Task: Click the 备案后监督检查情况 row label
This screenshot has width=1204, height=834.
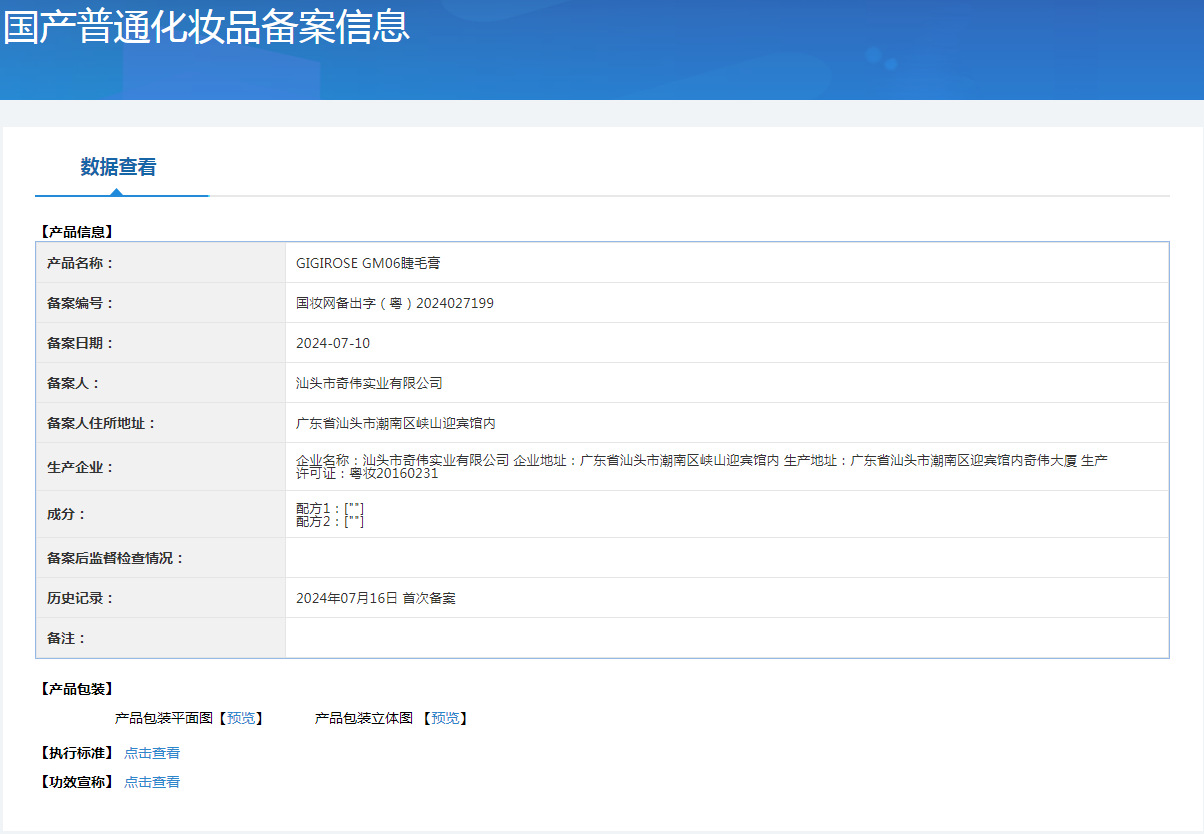Action: [x=116, y=558]
